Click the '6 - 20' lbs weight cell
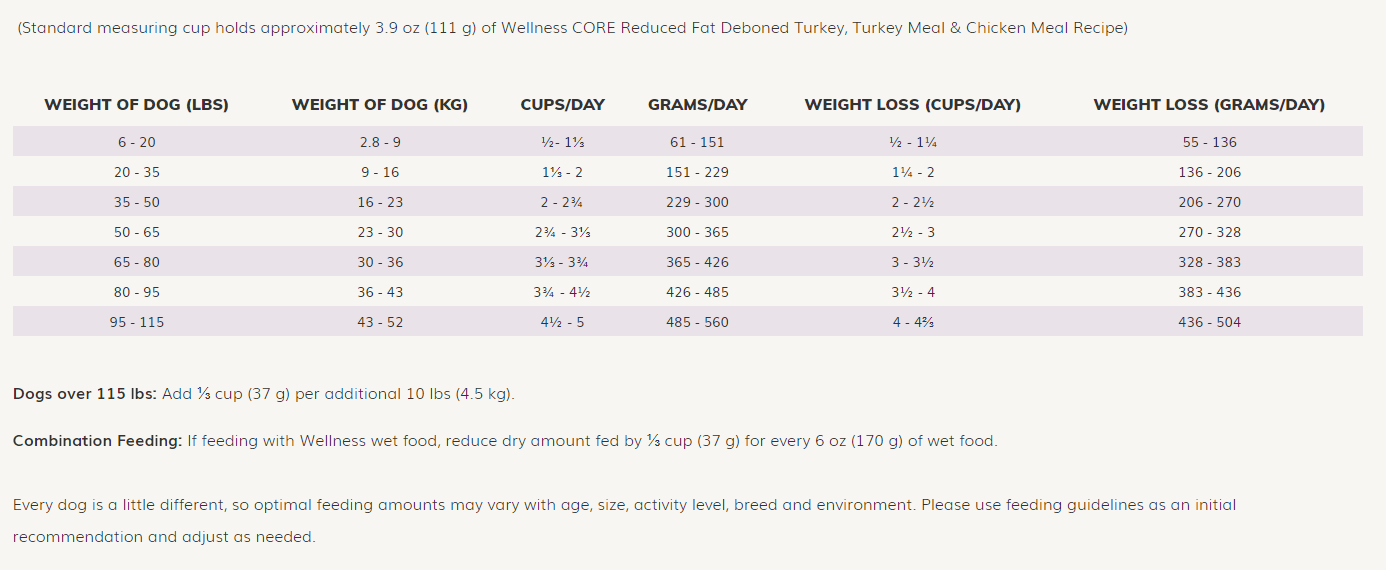1386x570 pixels. pos(137,142)
